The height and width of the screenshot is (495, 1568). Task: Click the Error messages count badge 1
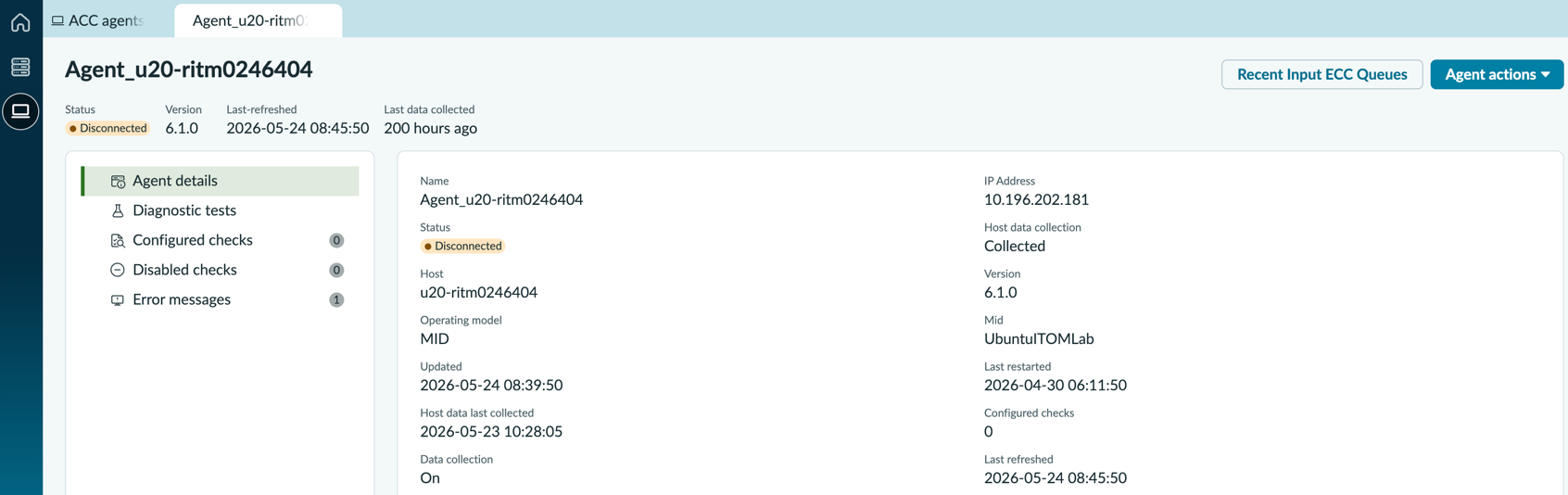[336, 299]
